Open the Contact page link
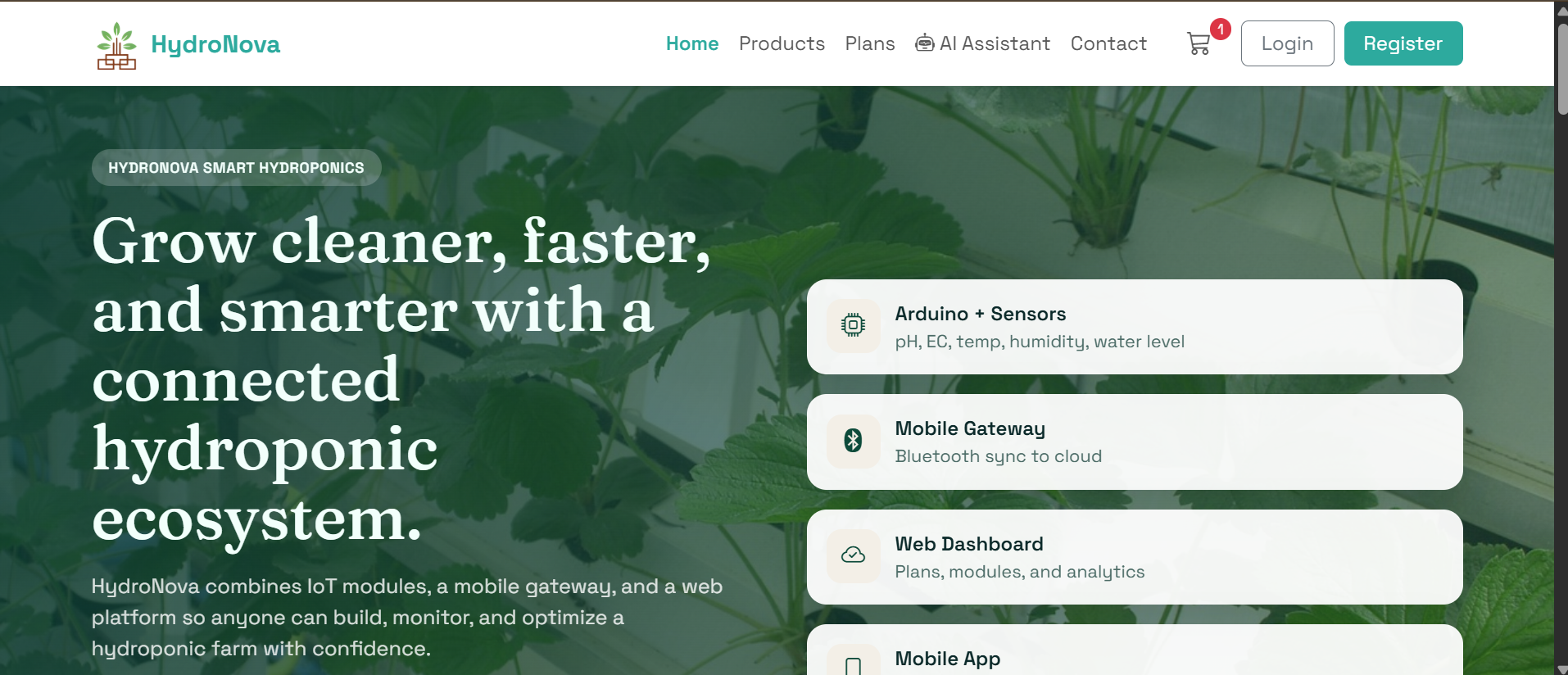The height and width of the screenshot is (675, 1568). (x=1108, y=43)
